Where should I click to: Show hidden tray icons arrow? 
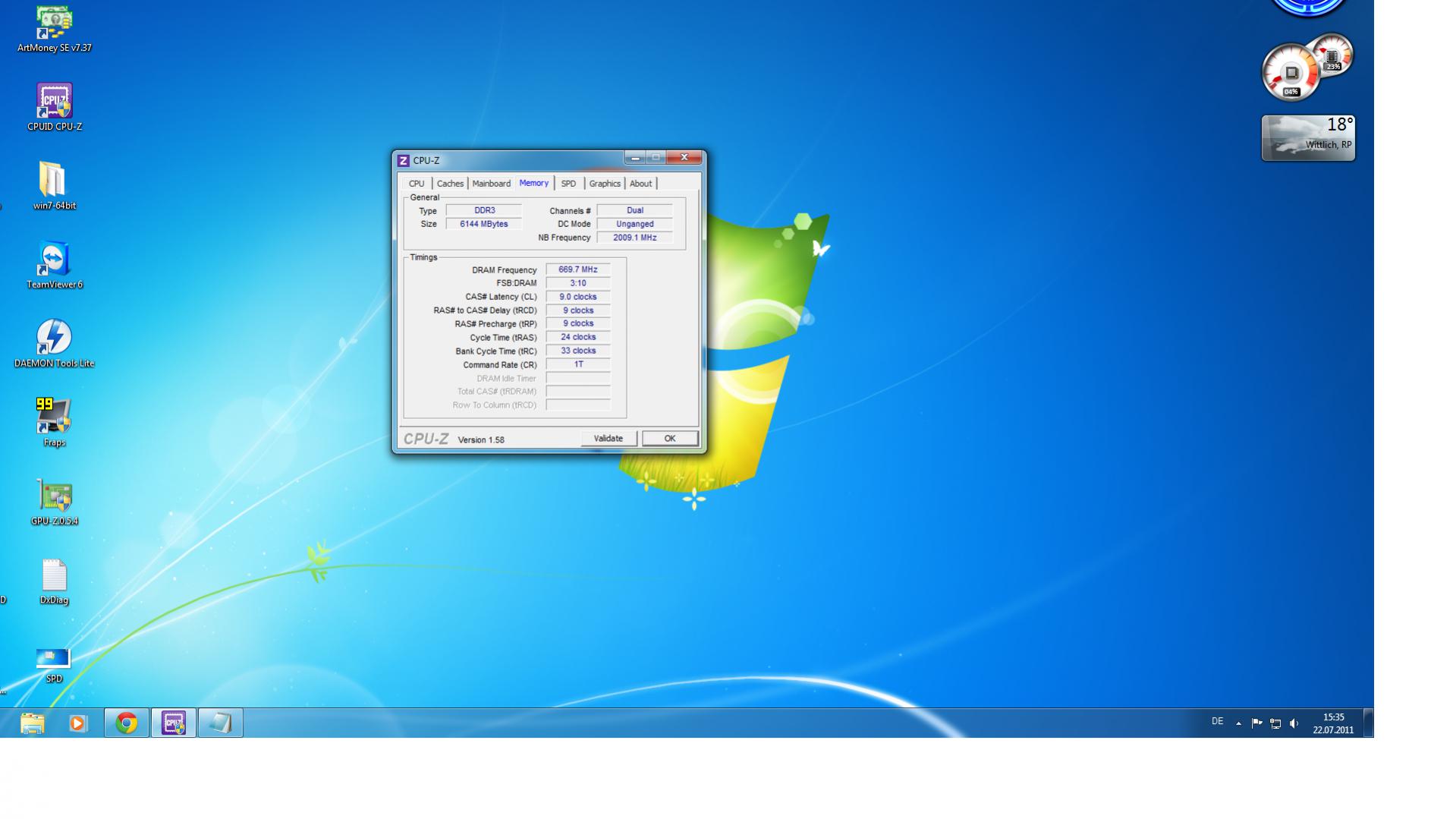tap(1238, 723)
